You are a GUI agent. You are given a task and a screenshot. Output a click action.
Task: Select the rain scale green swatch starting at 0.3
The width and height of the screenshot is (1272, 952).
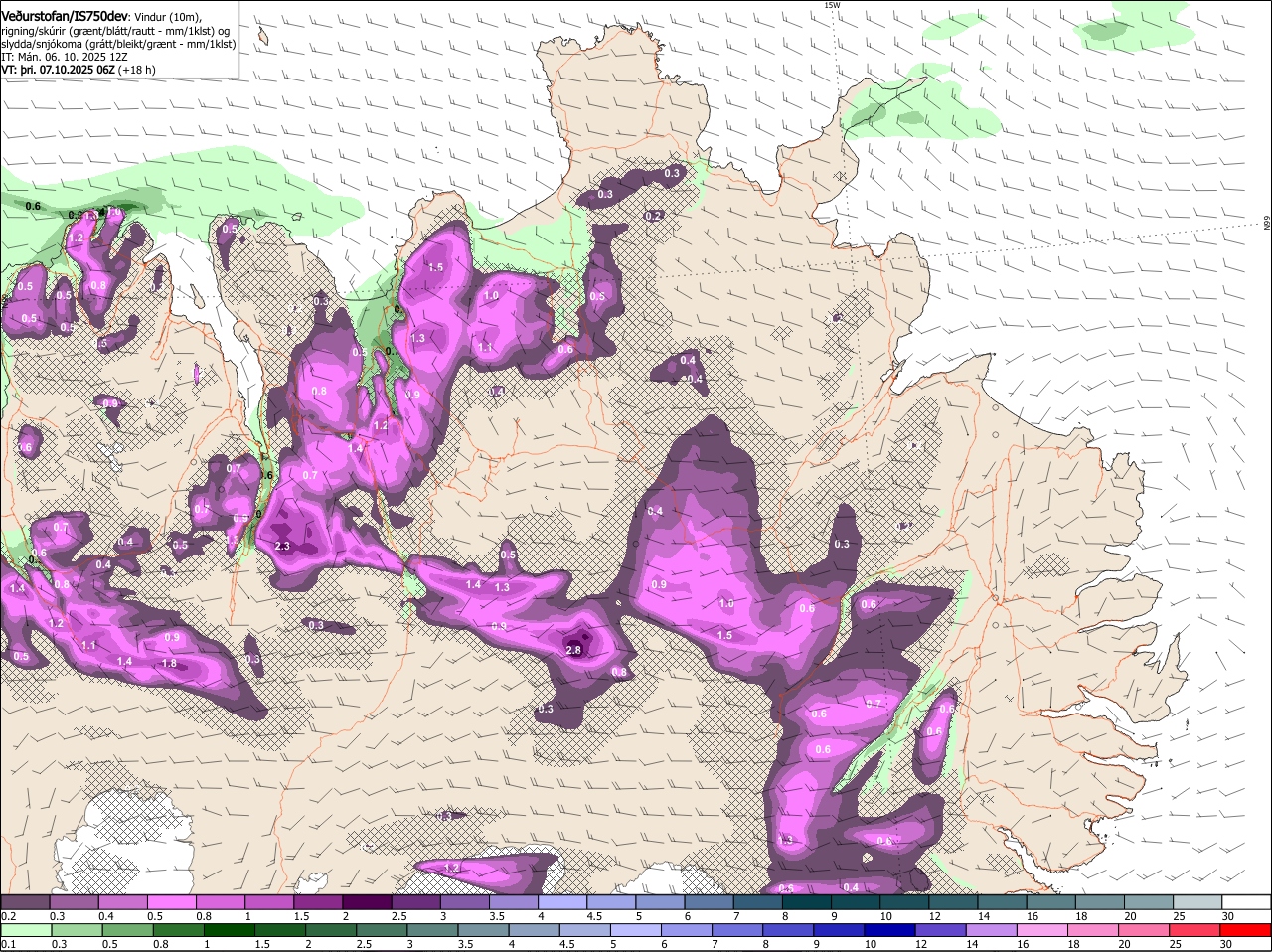pyautogui.click(x=77, y=931)
